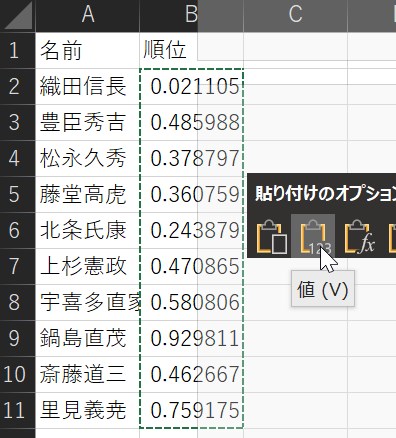The image size is (396, 438).
Task: Select the cell 豊臣秀吉
Action: [x=87, y=122]
